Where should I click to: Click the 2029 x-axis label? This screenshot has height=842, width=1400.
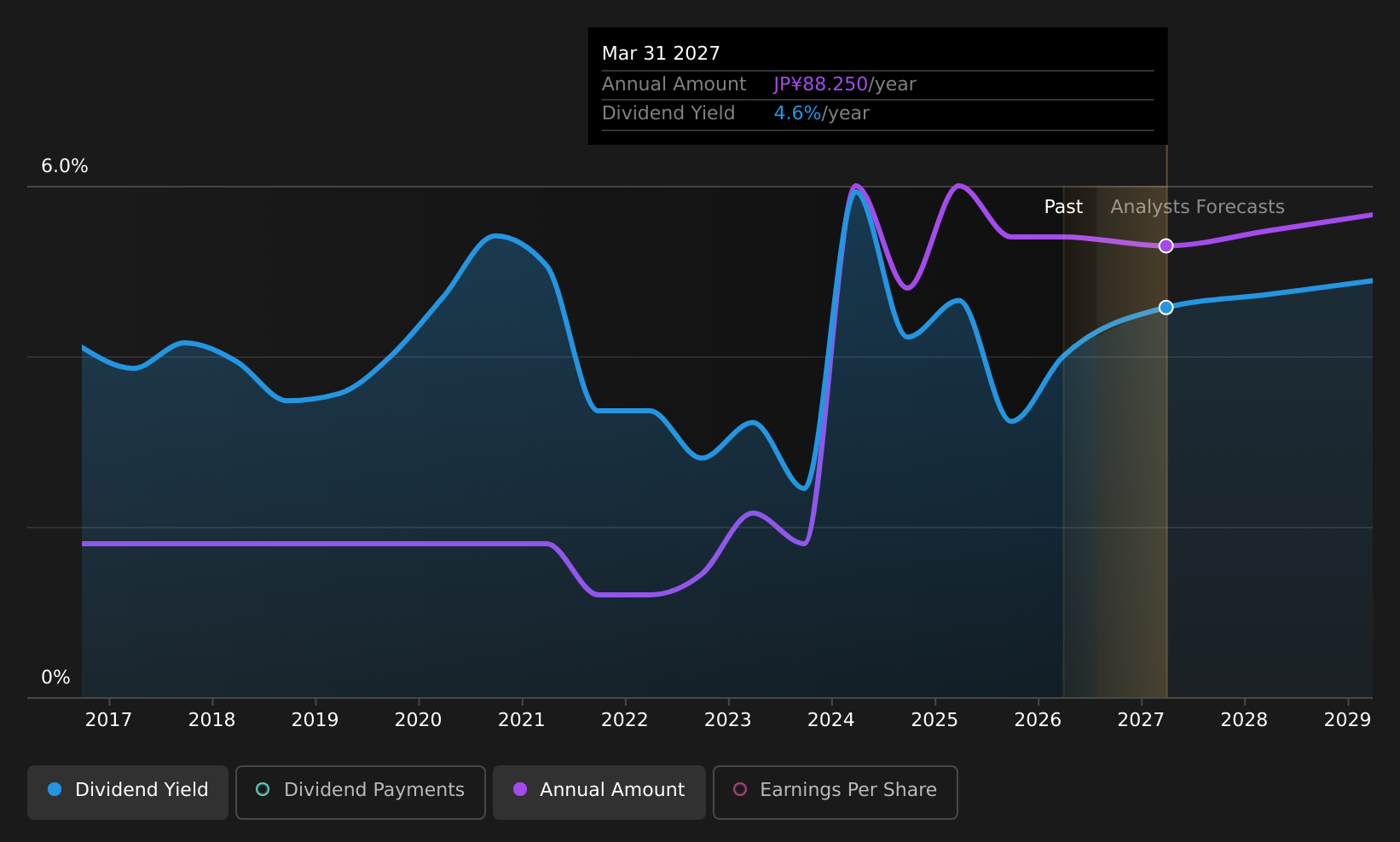click(x=1347, y=720)
